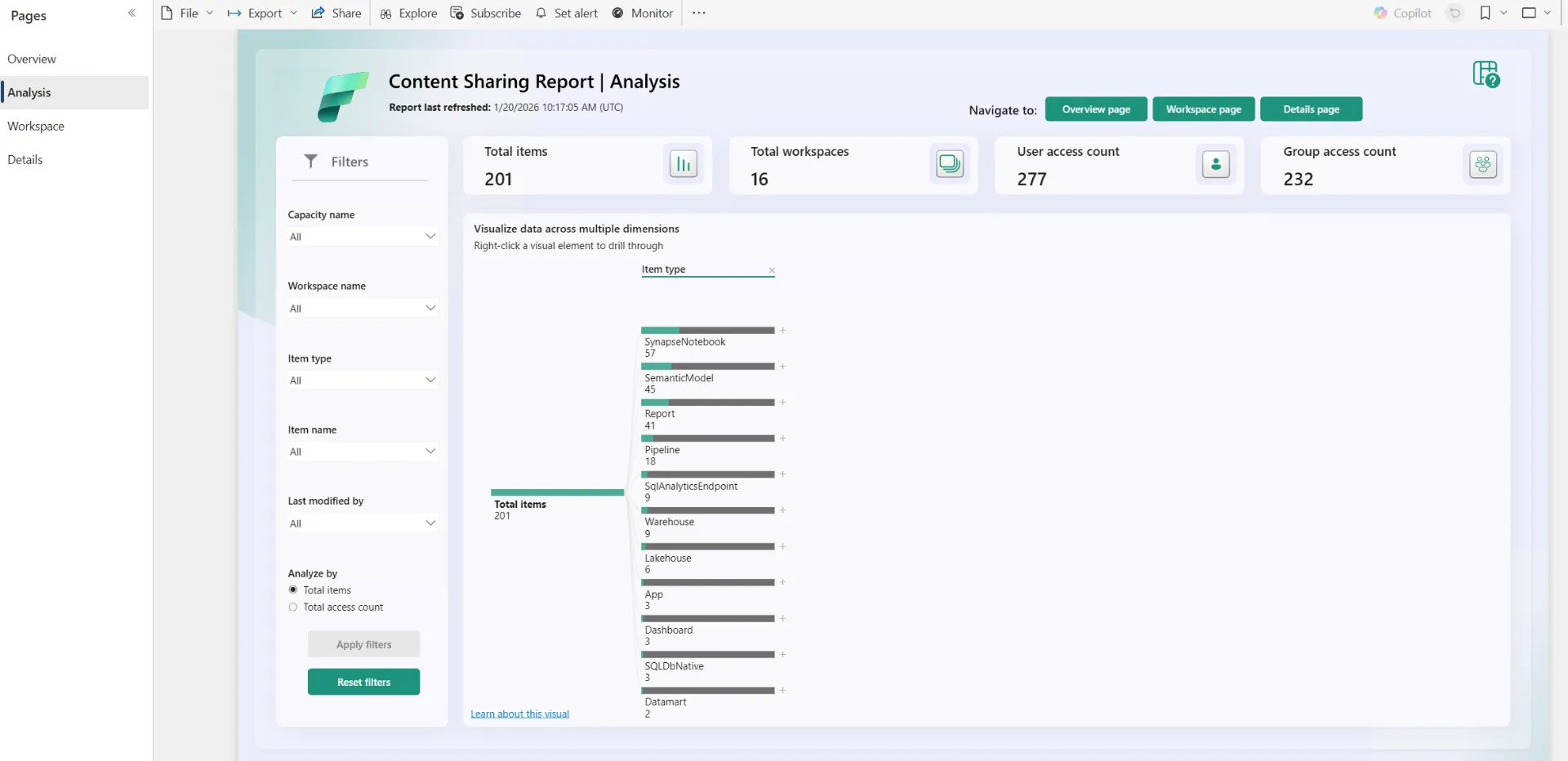Screen dimensions: 1568x761
Task: Expand the SemanticModel node plus sign
Action: pyautogui.click(x=782, y=367)
